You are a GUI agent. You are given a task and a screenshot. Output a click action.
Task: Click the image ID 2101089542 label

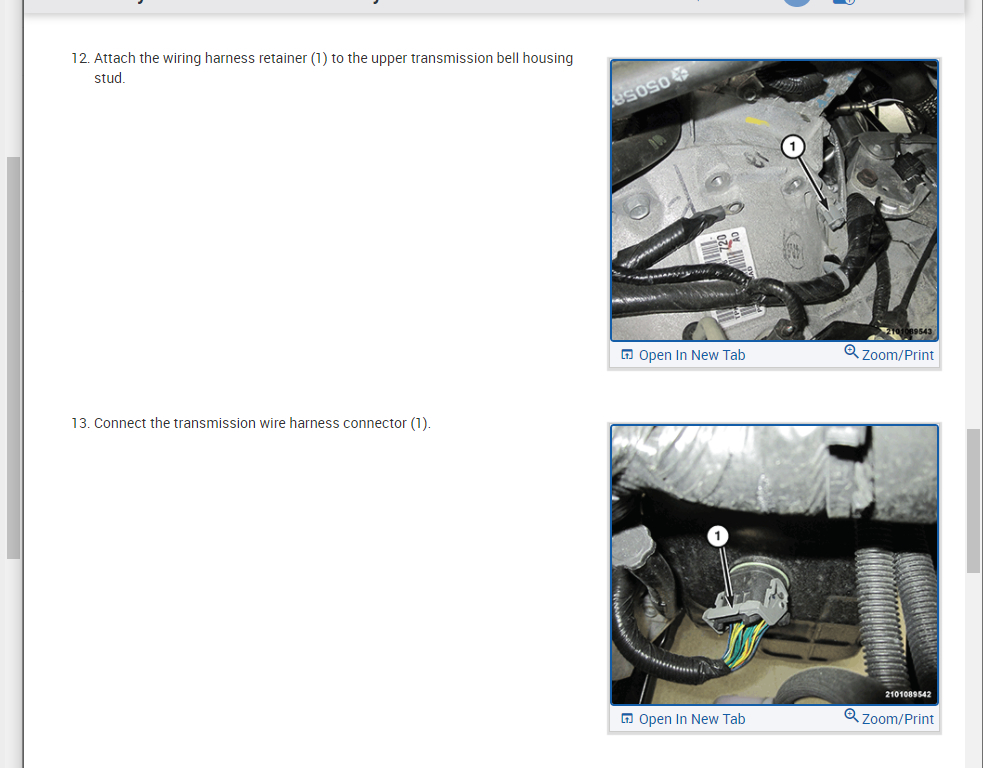point(908,695)
